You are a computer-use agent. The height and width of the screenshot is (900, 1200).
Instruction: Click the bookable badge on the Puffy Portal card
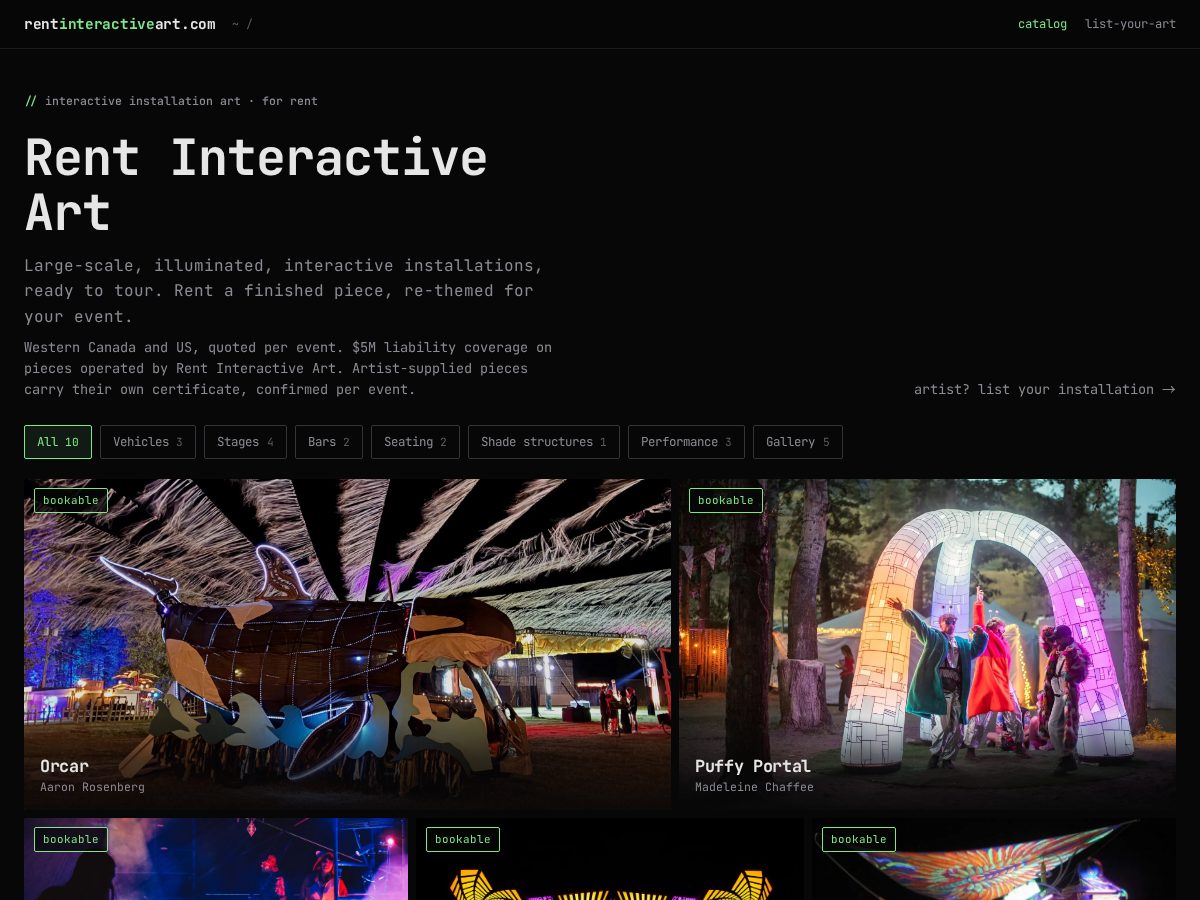pyautogui.click(x=726, y=500)
